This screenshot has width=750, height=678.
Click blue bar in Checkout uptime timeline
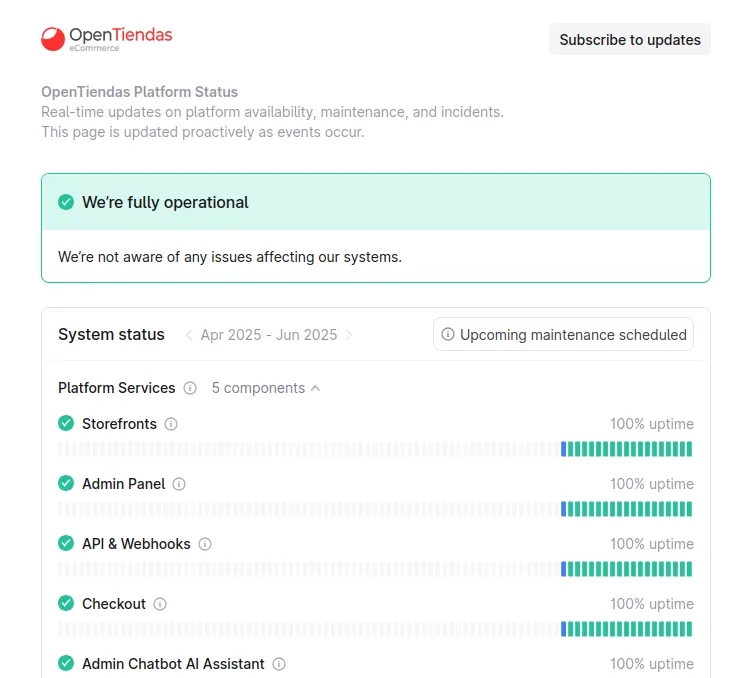(x=563, y=629)
